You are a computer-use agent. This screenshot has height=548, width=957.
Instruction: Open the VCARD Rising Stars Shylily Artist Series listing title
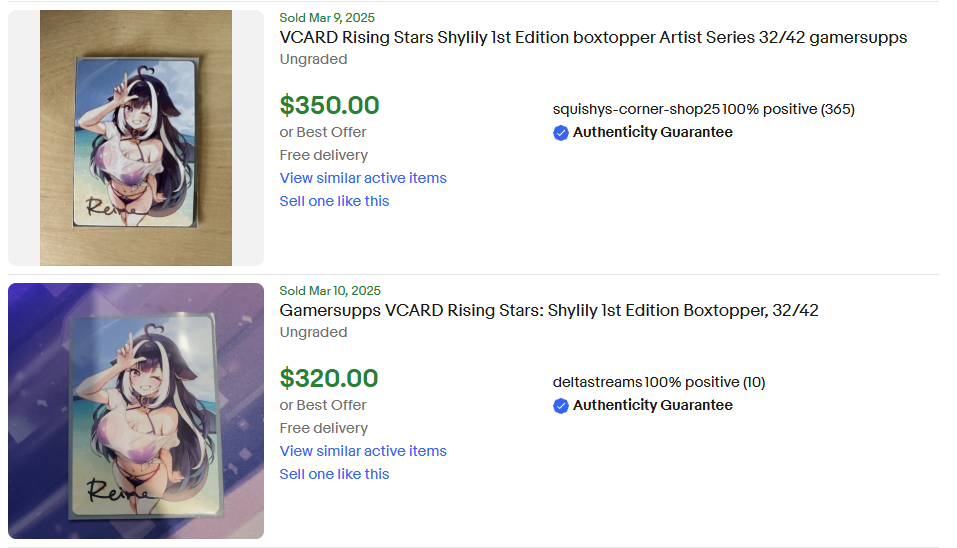tap(593, 38)
